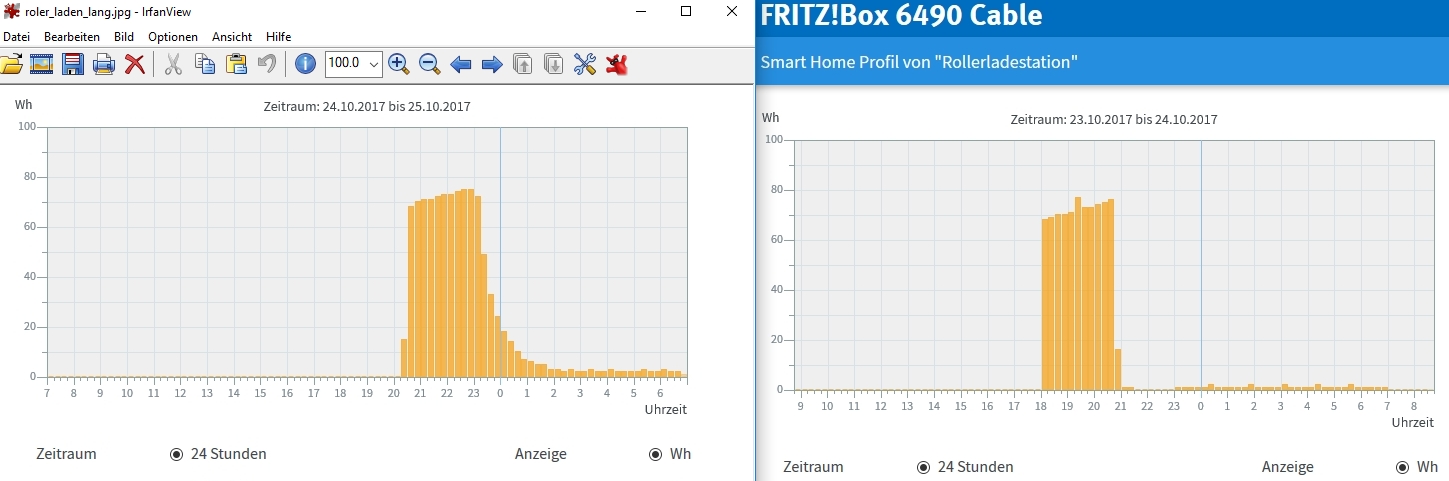Print the image using printer icon

(x=104, y=65)
